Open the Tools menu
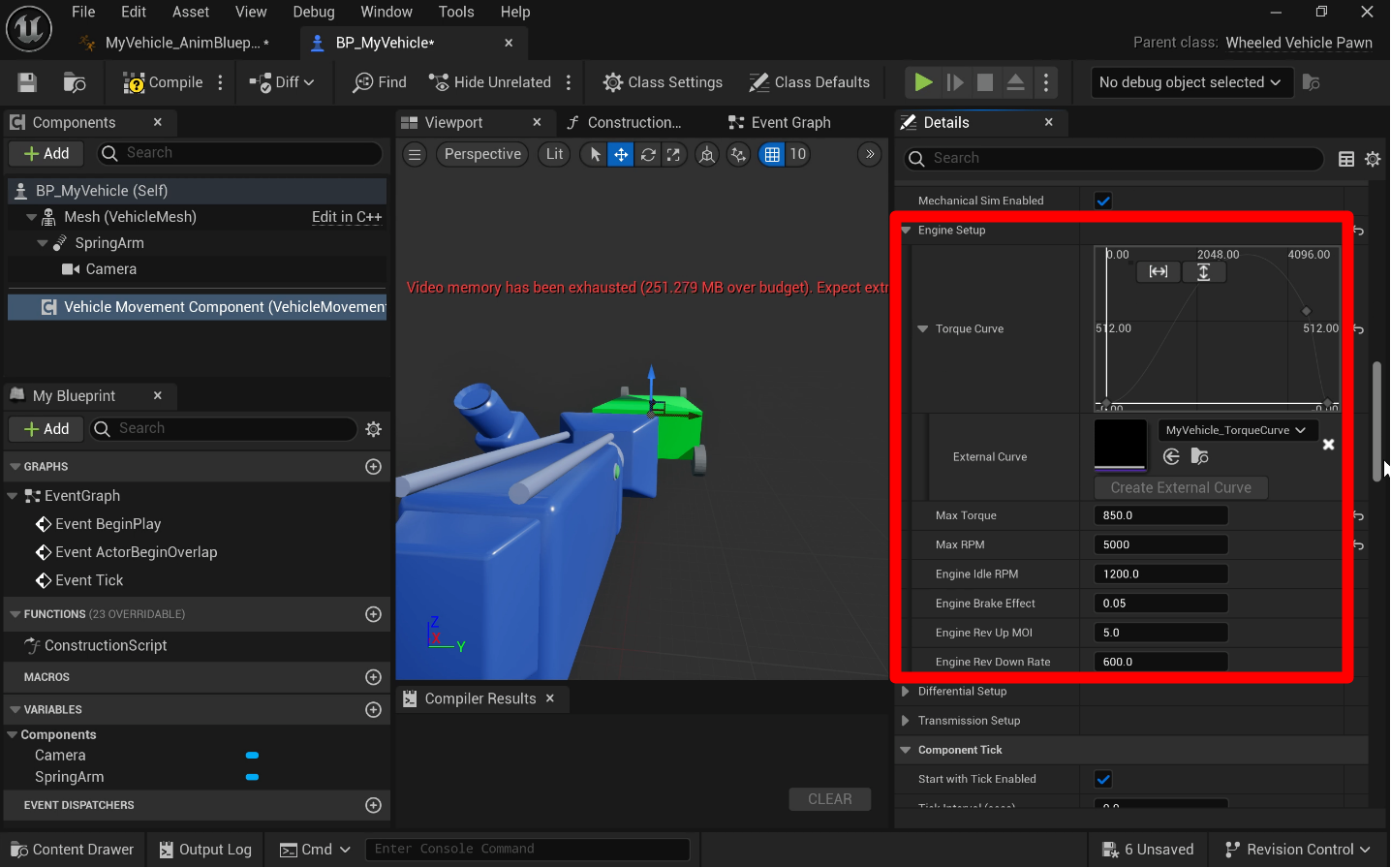 pyautogui.click(x=456, y=12)
